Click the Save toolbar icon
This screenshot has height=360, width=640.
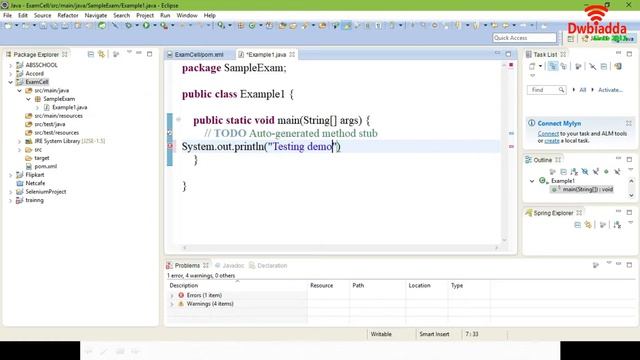coord(43,25)
